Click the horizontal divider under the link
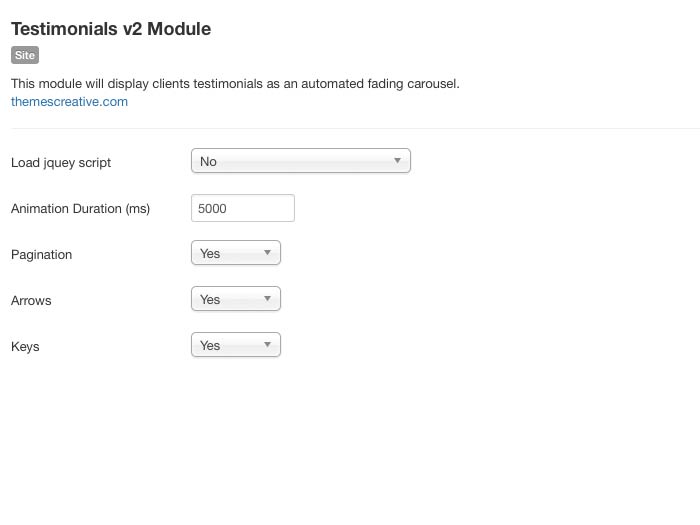 pos(350,128)
